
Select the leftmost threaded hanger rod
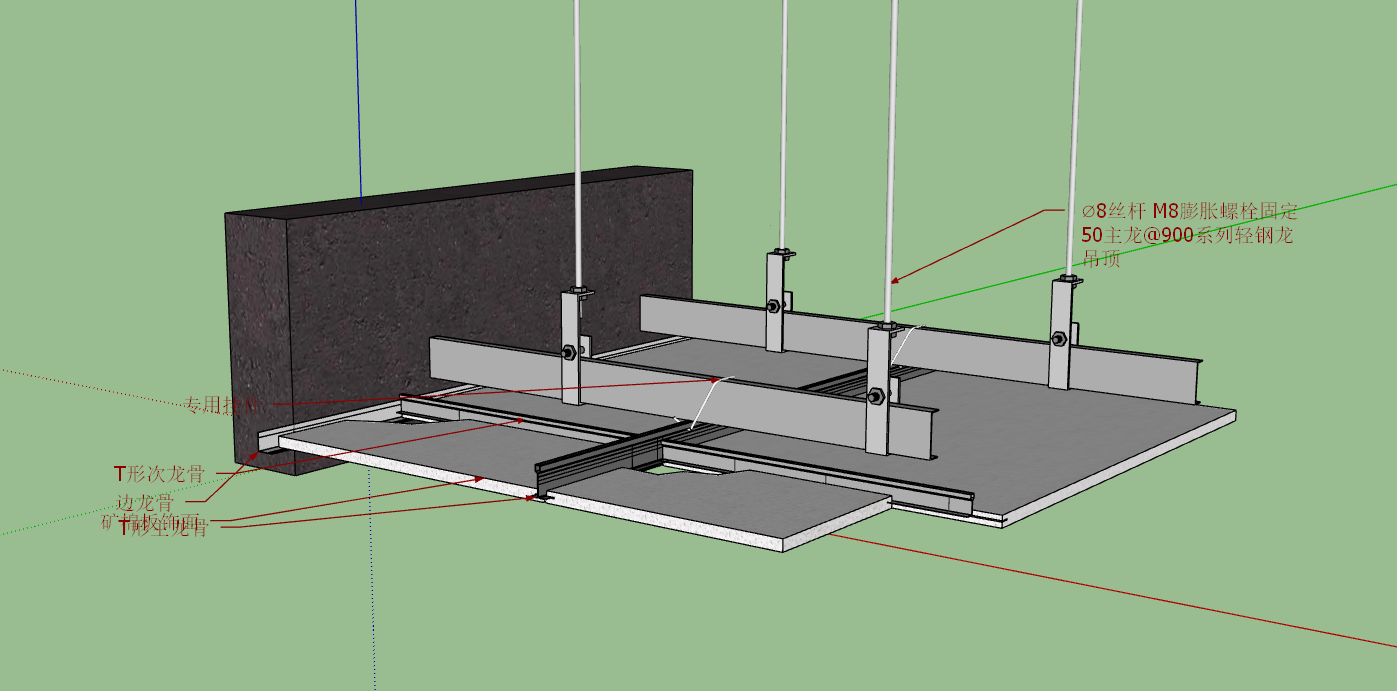click(576, 143)
